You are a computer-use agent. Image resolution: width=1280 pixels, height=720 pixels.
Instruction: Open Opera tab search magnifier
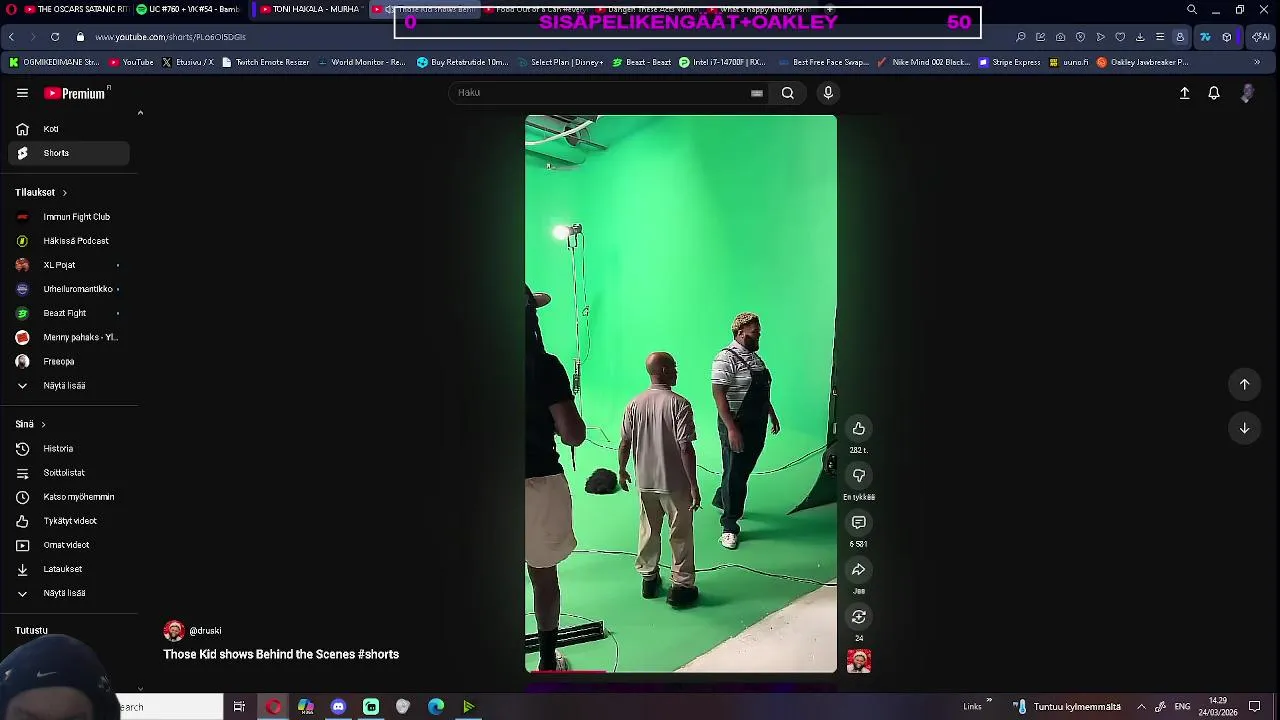[1191, 10]
